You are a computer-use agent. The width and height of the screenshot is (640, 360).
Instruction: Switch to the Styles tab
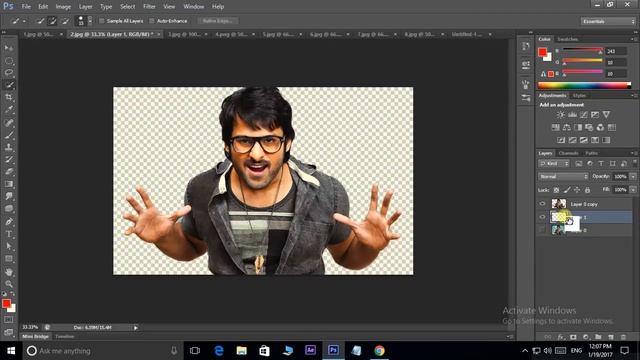click(579, 96)
